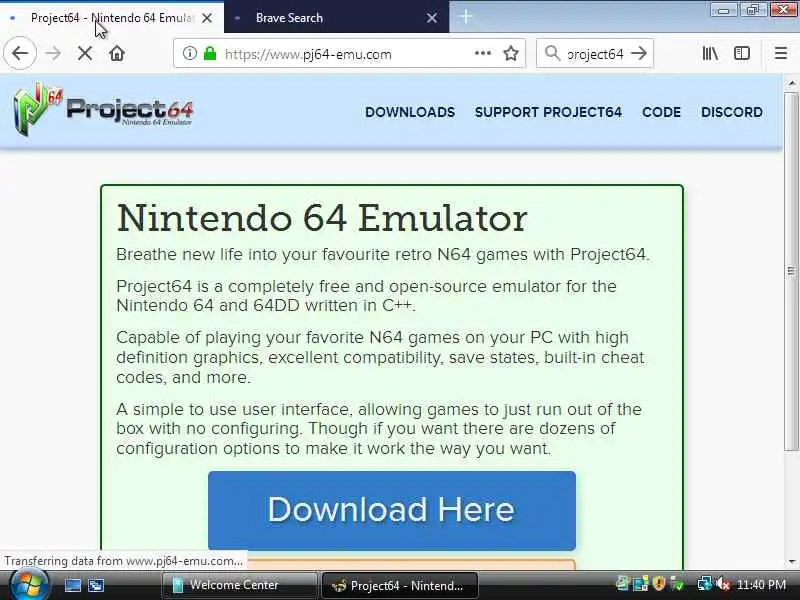Open SUPPORT PROJECT64 navigation link
Viewport: 800px width, 600px height.
click(x=548, y=112)
